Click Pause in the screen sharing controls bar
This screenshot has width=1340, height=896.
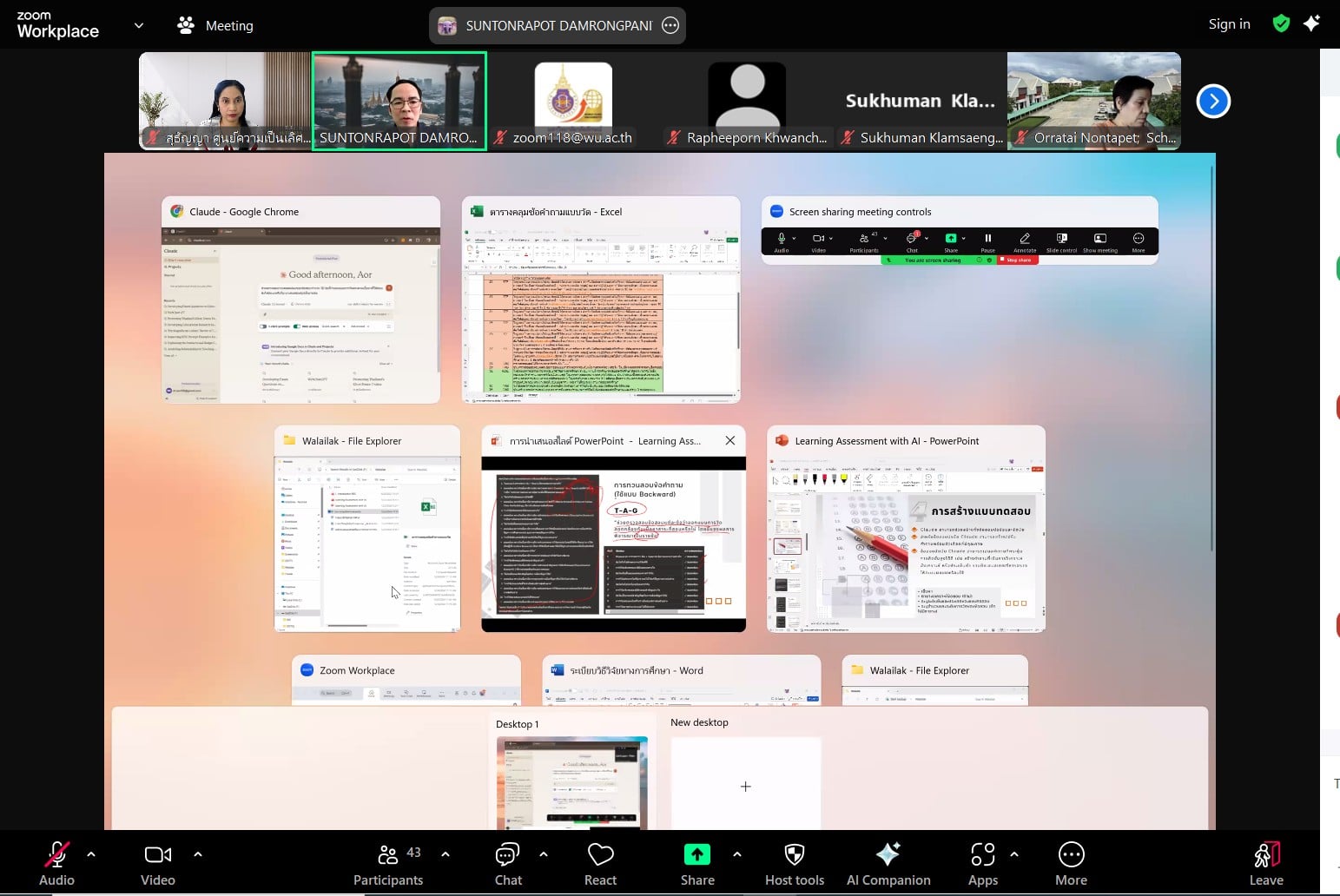tap(987, 241)
